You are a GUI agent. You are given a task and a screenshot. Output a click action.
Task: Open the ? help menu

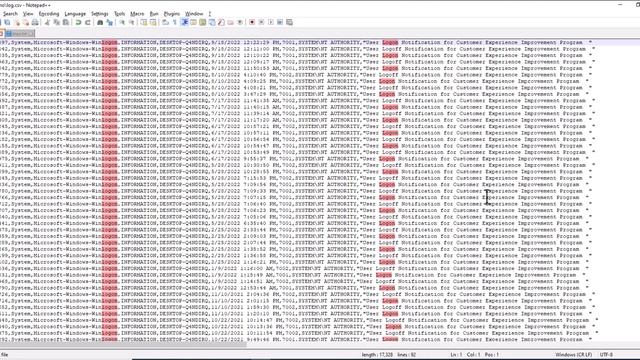210,14
